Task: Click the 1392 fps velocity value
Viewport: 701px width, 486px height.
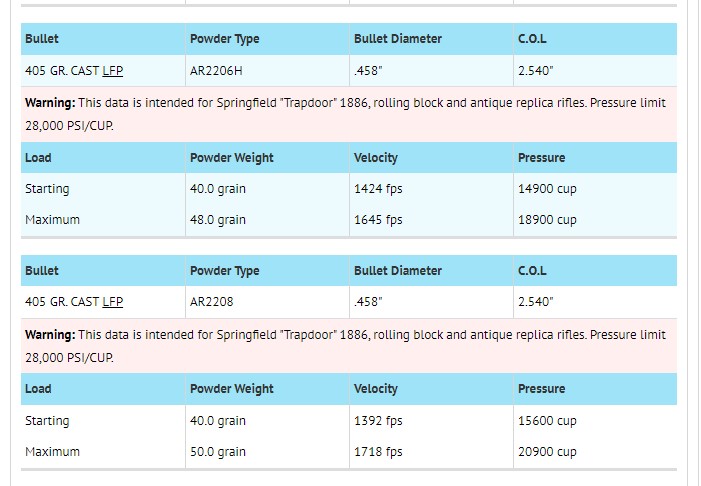Action: tap(378, 421)
